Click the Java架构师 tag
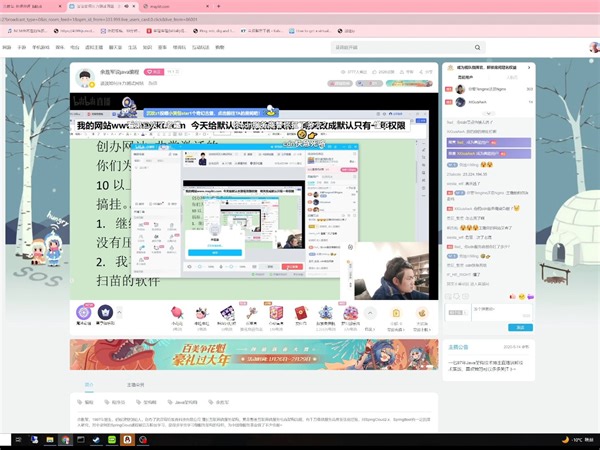 (x=183, y=402)
